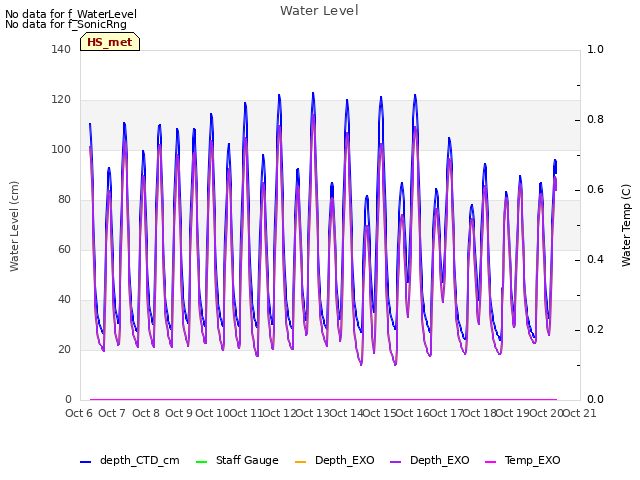Click the blue depth_CTD_cm legend swatch
This screenshot has height=480, width=640.
(85, 462)
